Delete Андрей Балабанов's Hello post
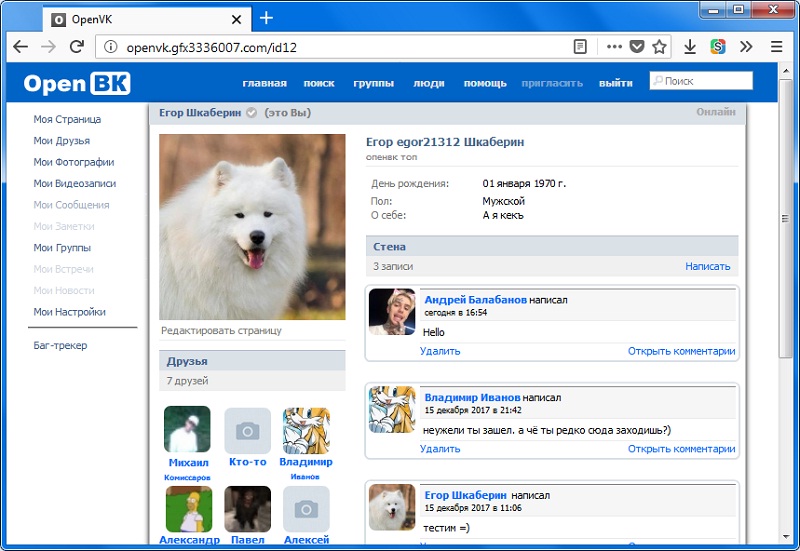This screenshot has height=551, width=800. click(440, 351)
